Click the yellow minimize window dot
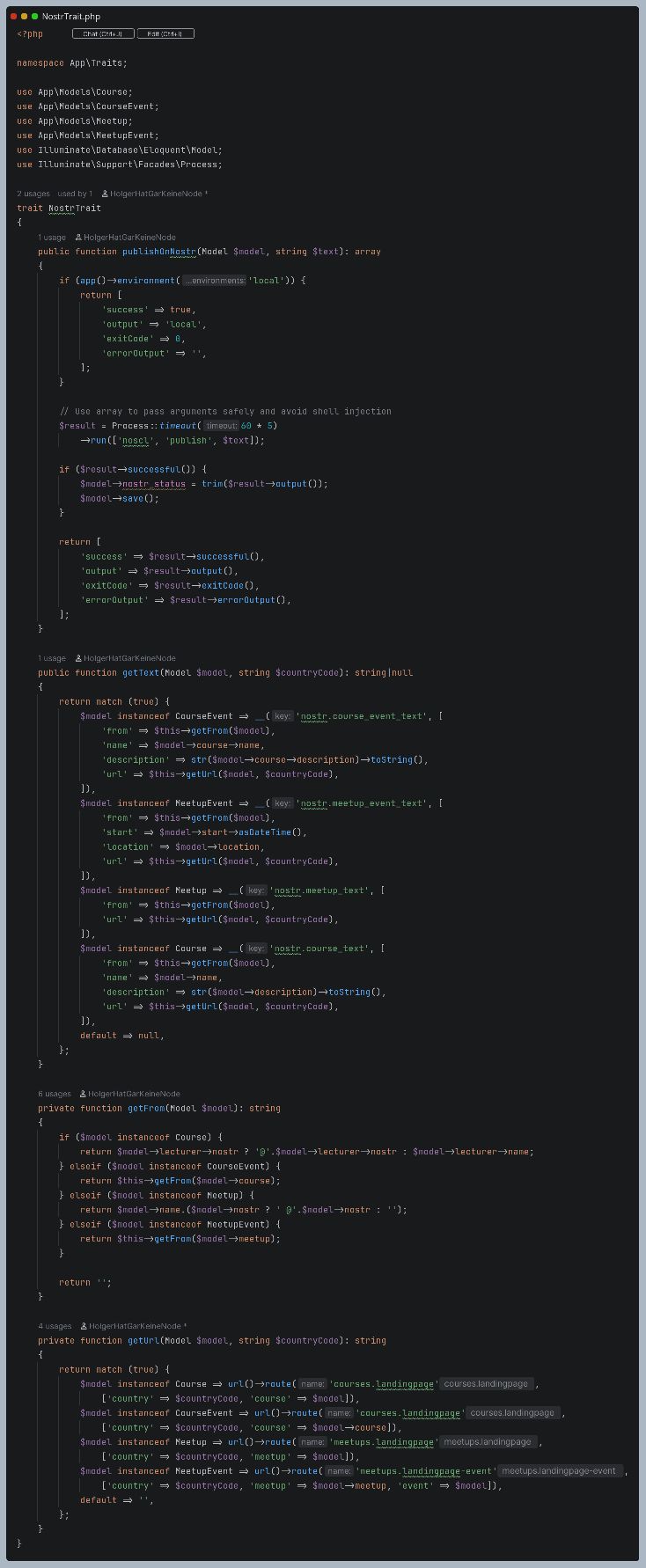 pos(24,17)
